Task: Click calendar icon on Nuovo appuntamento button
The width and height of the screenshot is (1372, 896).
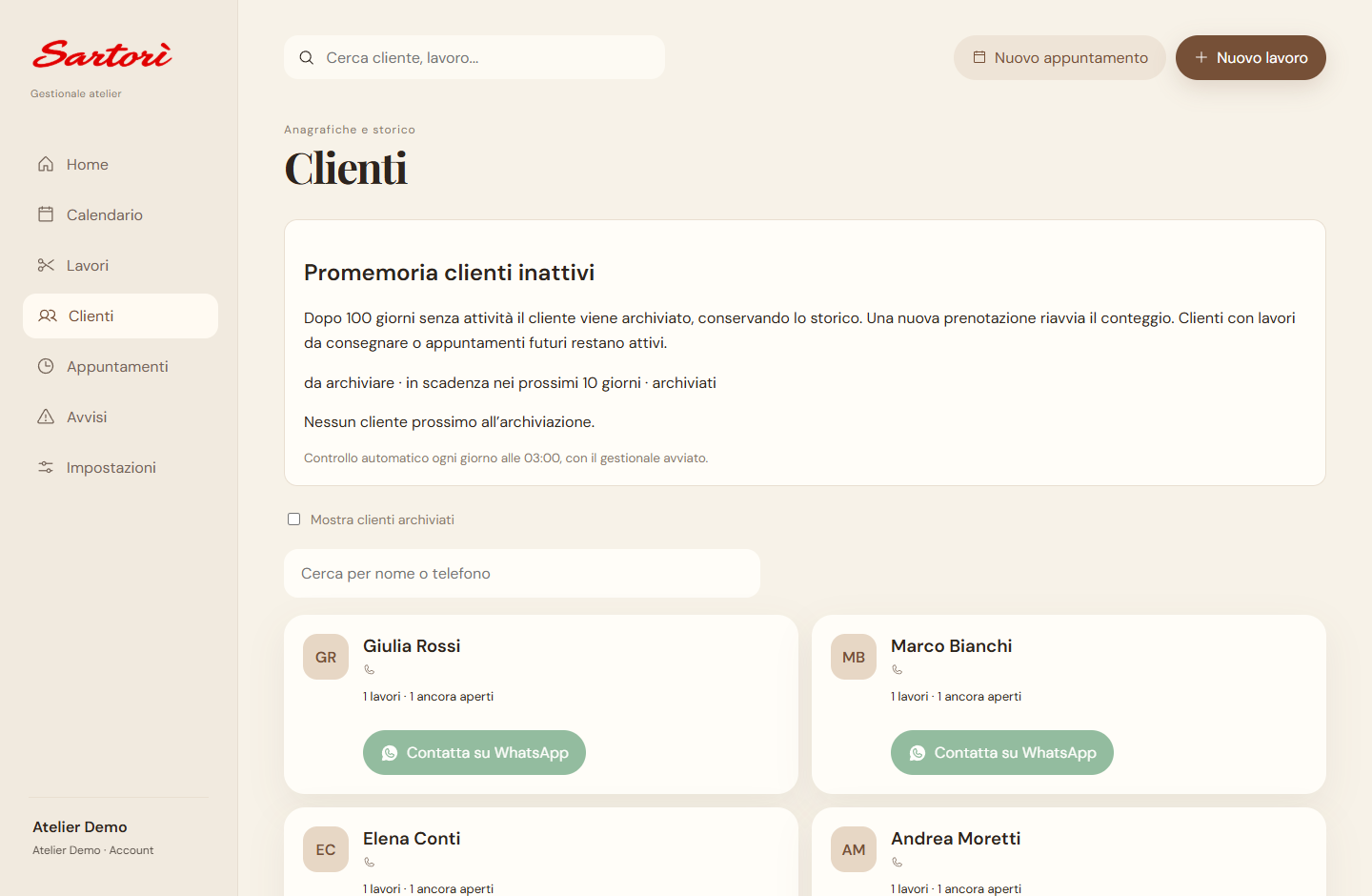Action: tap(979, 57)
